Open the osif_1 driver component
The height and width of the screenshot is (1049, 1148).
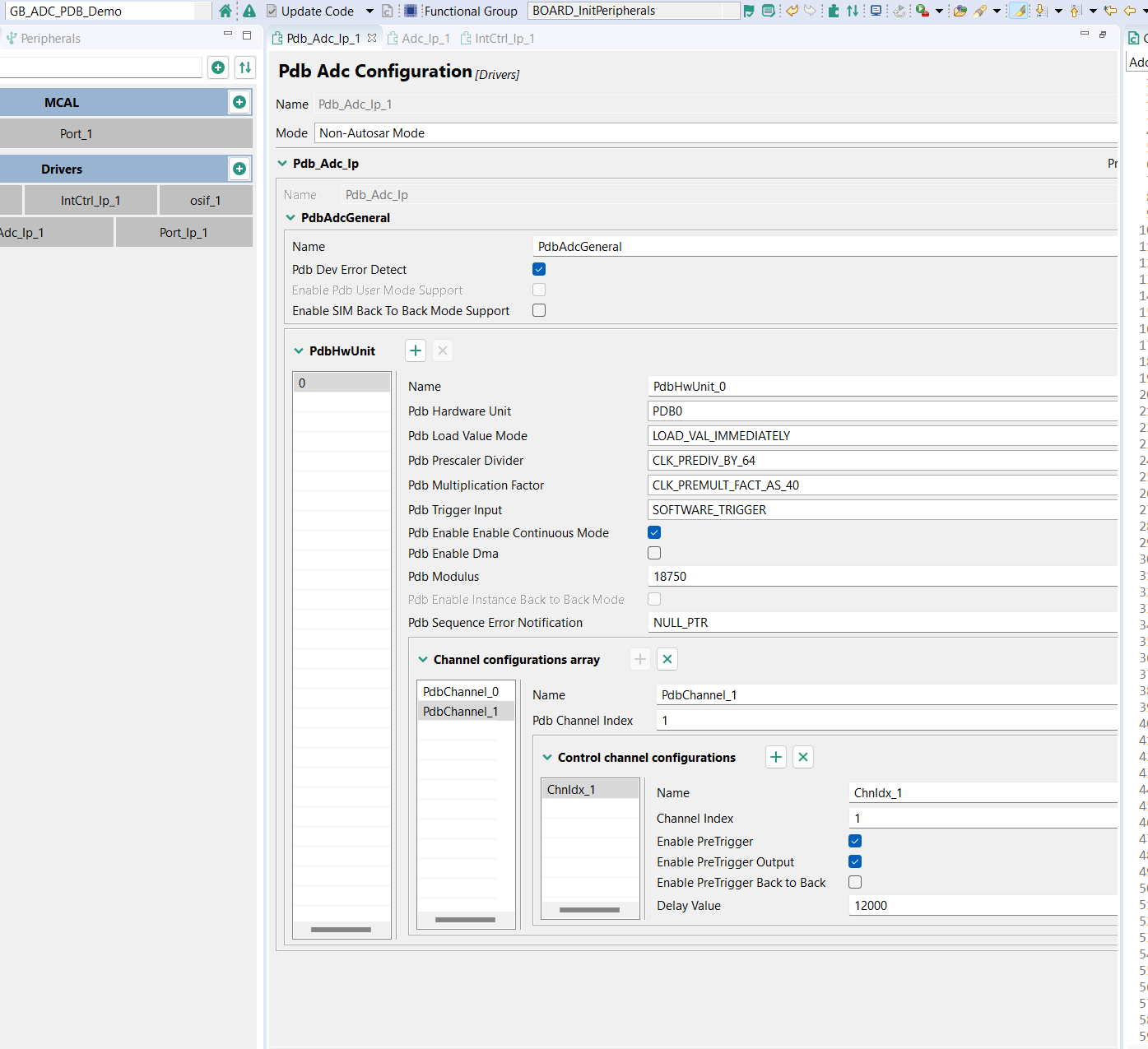click(x=206, y=200)
